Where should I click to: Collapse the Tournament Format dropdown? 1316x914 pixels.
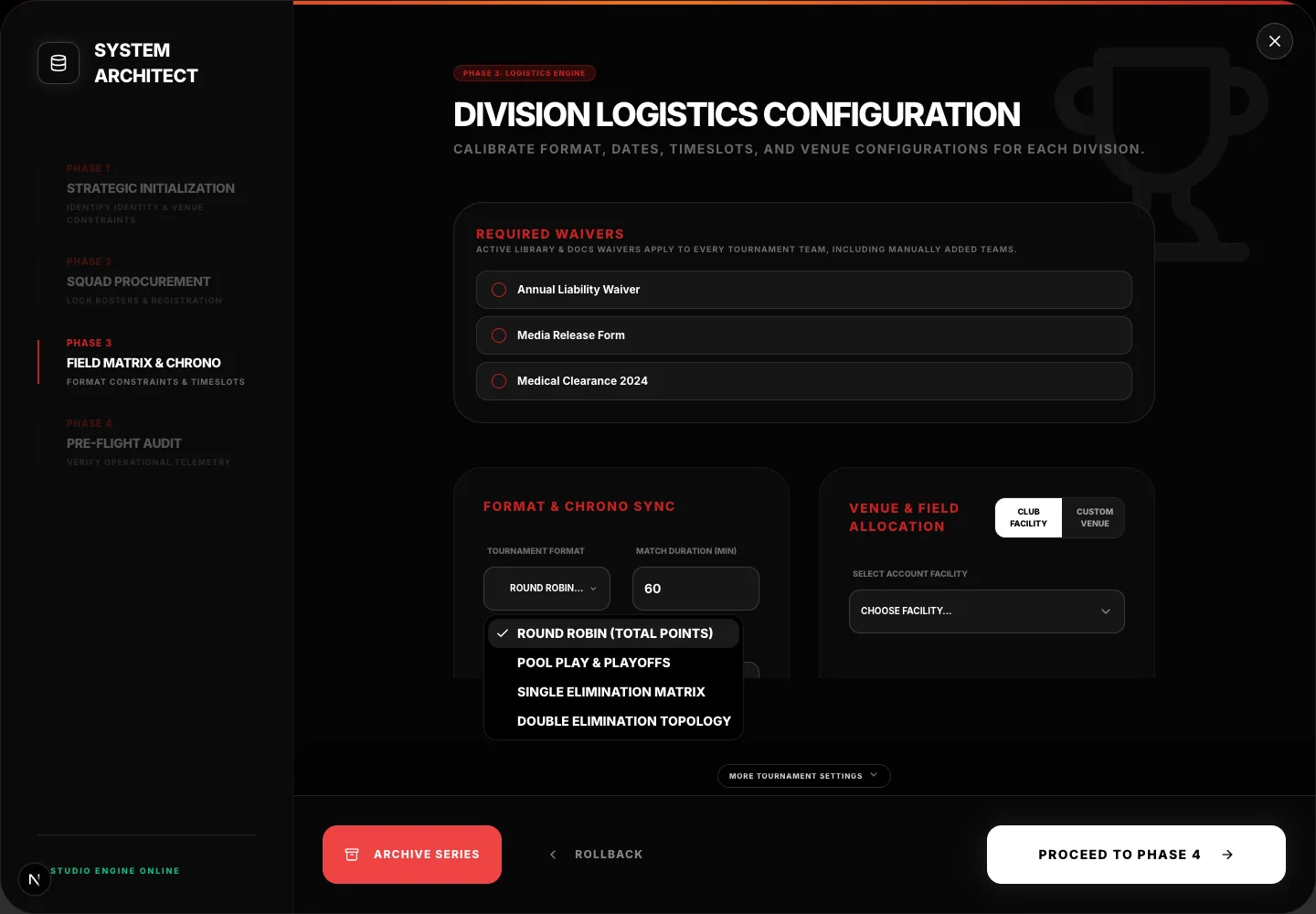547,589
